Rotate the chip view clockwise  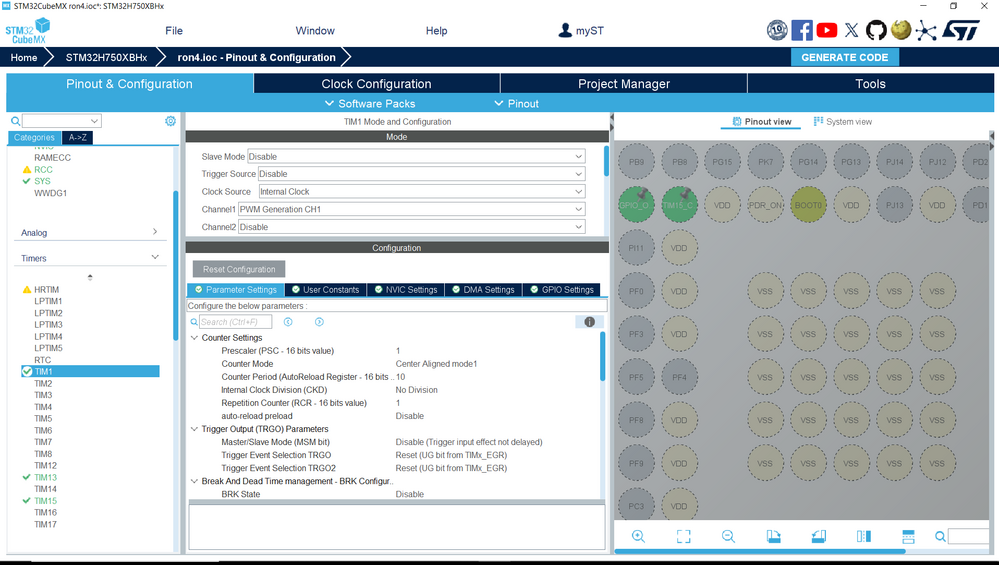(x=773, y=536)
